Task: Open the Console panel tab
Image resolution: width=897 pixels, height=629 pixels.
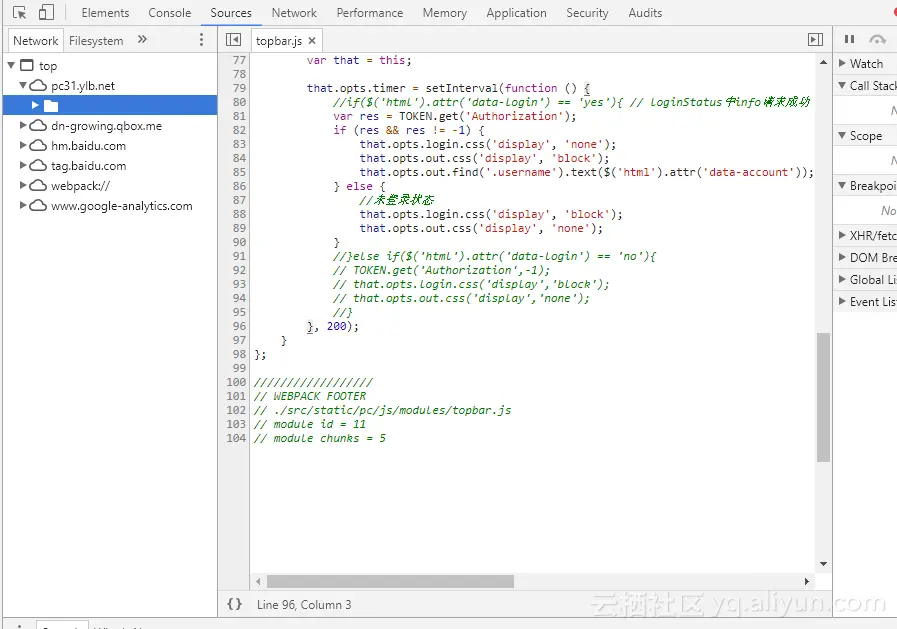Action: pos(169,13)
